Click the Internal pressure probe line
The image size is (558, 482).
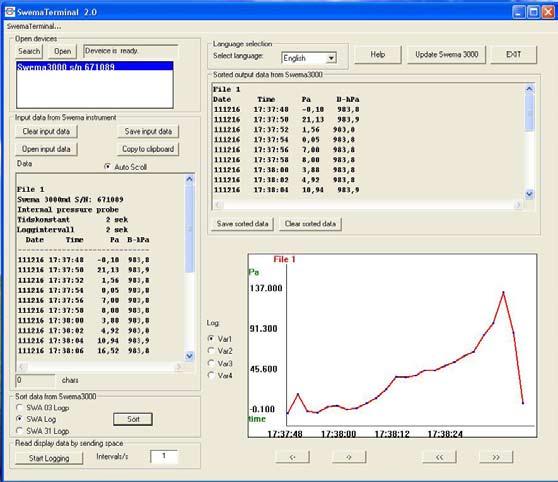click(x=68, y=210)
